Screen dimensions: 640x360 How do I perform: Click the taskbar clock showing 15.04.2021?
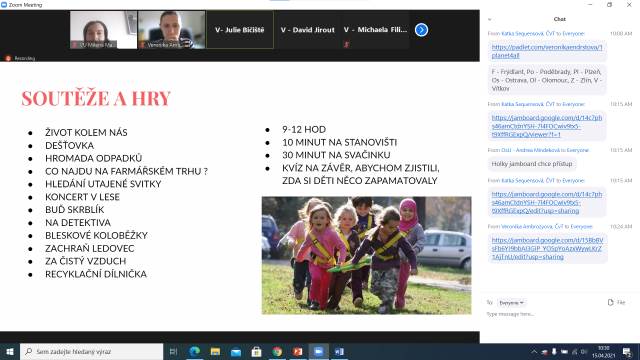(x=604, y=351)
